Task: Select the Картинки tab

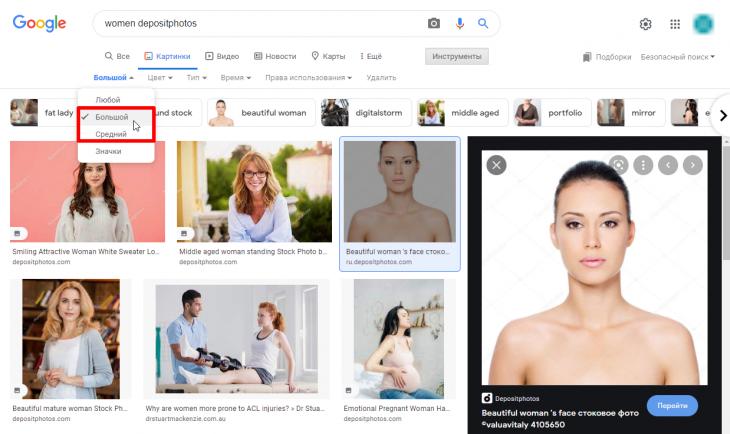Action: [x=168, y=56]
